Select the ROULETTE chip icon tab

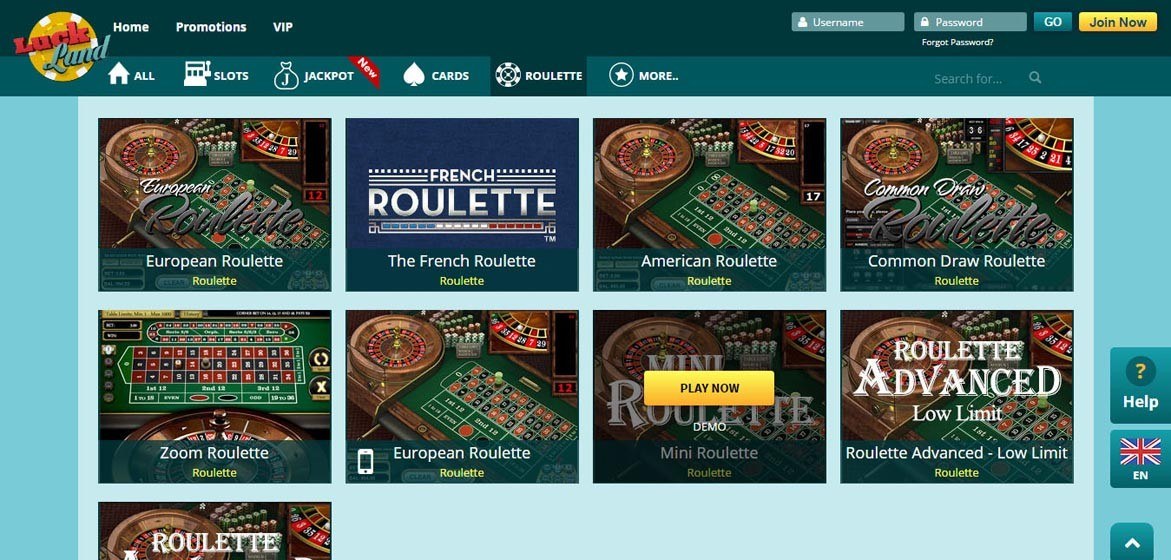(x=508, y=75)
